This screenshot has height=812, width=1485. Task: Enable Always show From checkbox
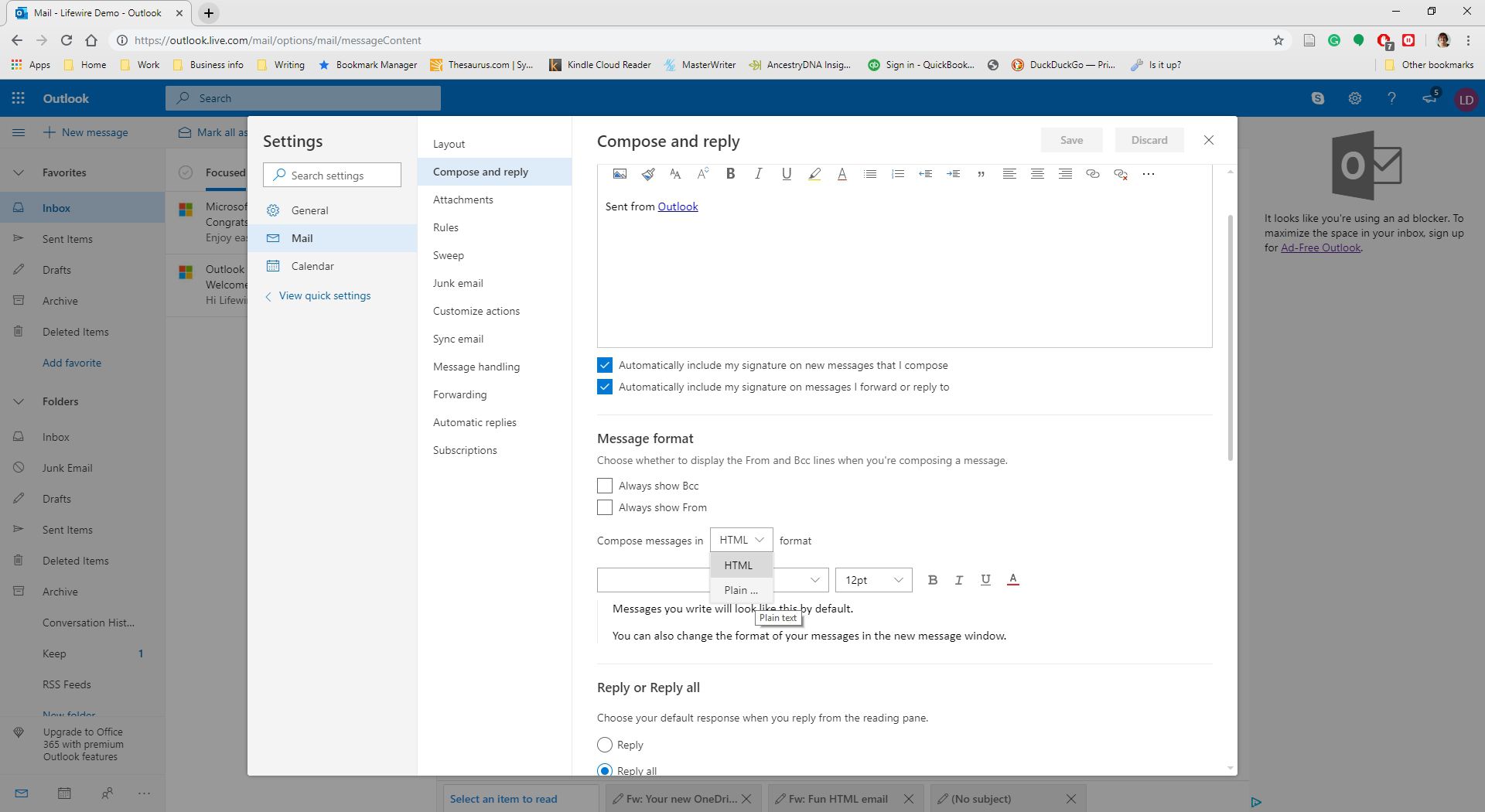click(605, 507)
